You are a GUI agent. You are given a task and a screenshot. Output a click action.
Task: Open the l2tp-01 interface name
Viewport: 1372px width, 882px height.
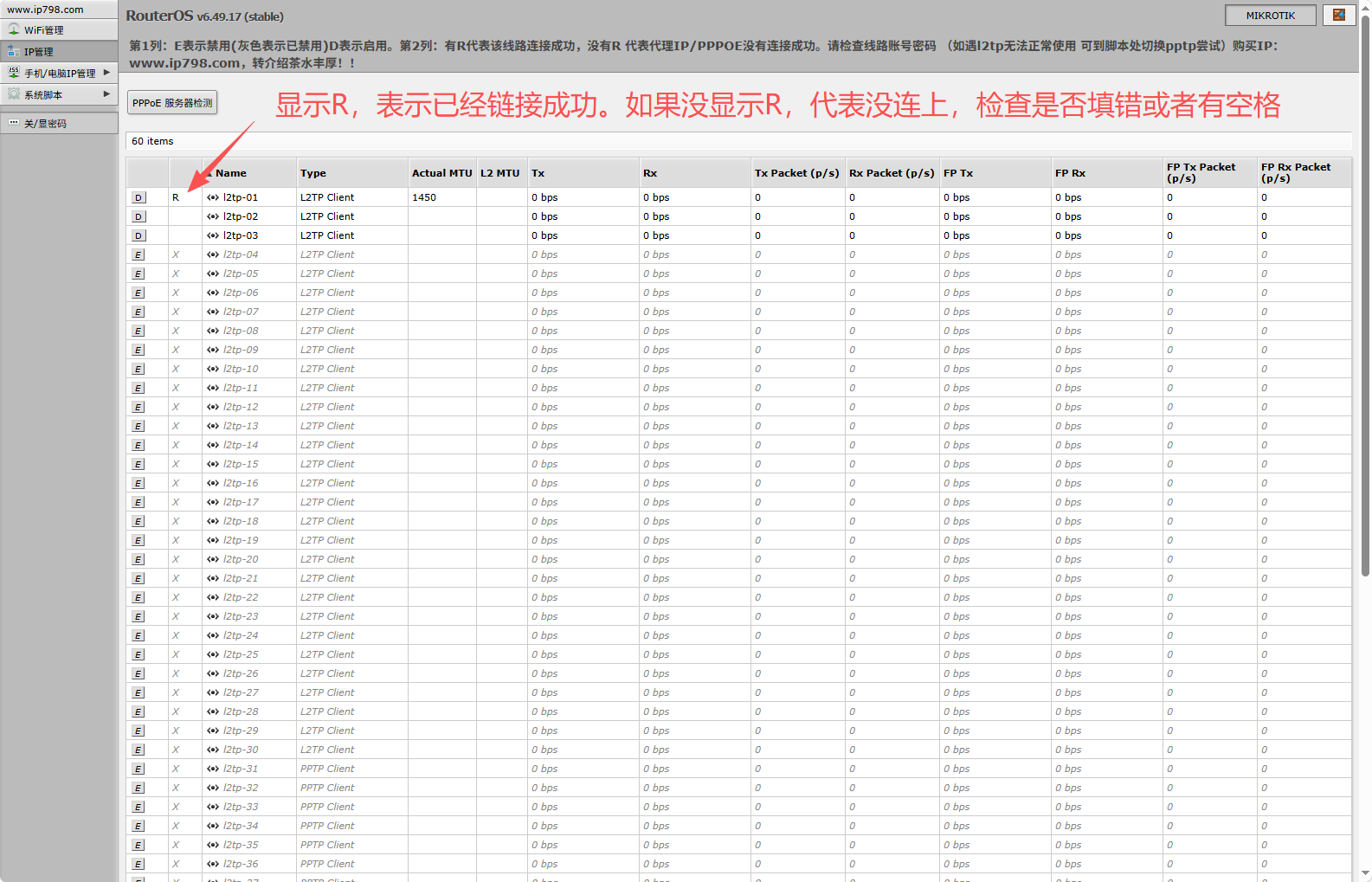tap(241, 197)
